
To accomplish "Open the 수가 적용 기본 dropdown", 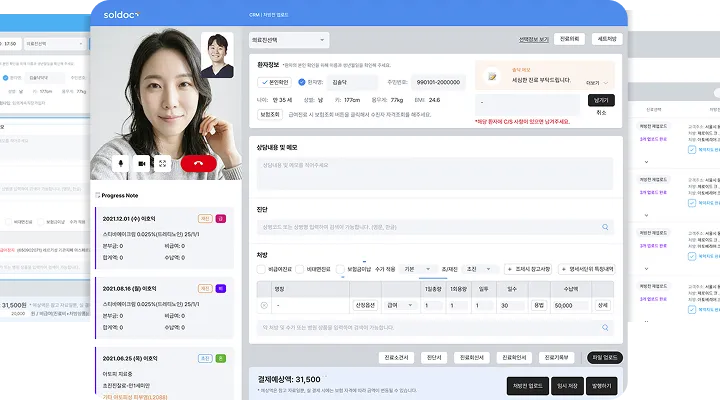I will (x=417, y=269).
